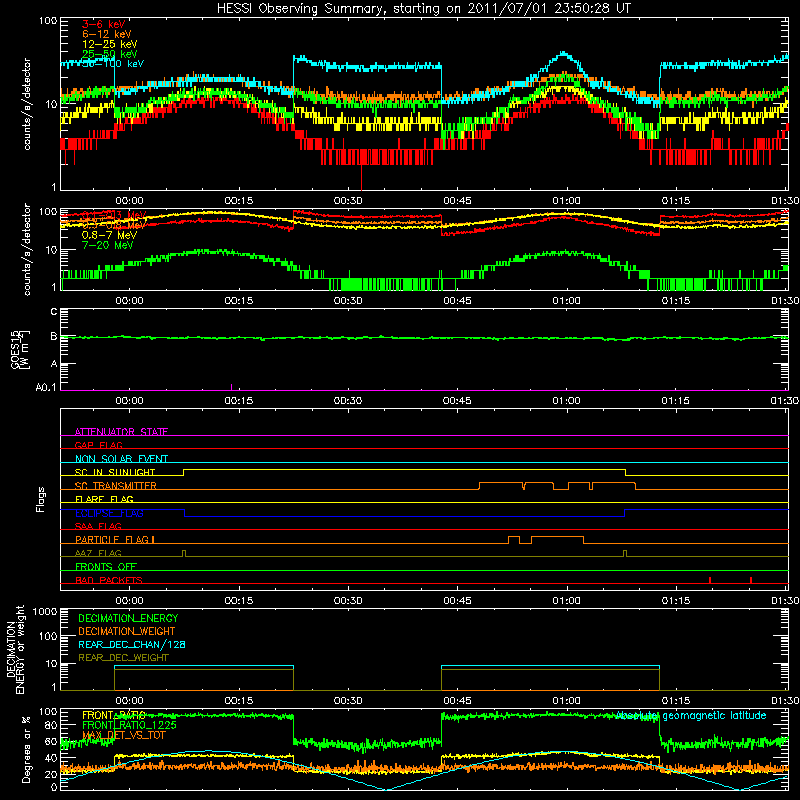Select the 12-25 keV legend label

tap(109, 44)
